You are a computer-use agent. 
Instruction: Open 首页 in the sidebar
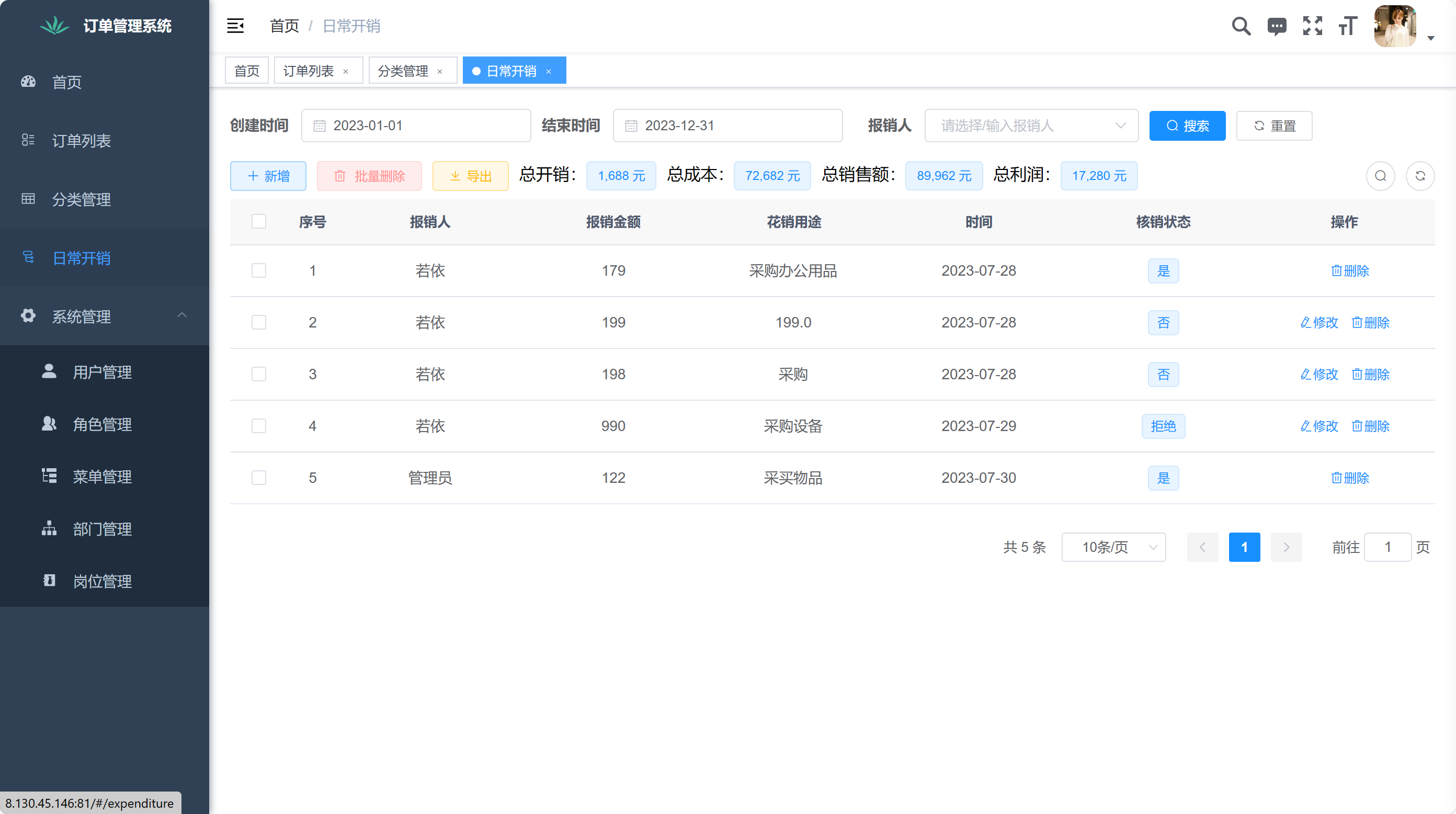[x=105, y=82]
